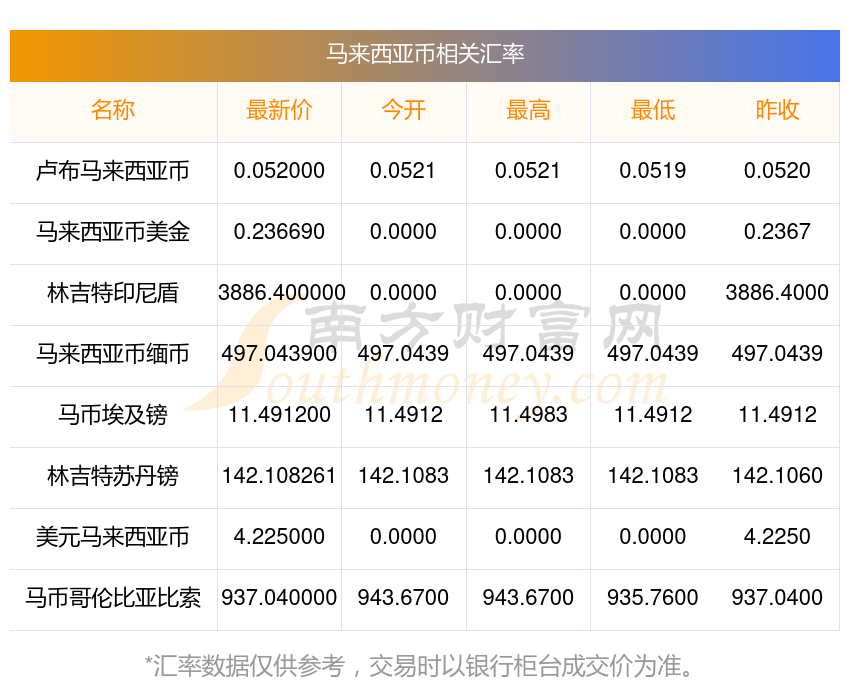Click the row name 林吉特苏丹镑
Viewport: 850px width, 698px height.
coord(113,476)
